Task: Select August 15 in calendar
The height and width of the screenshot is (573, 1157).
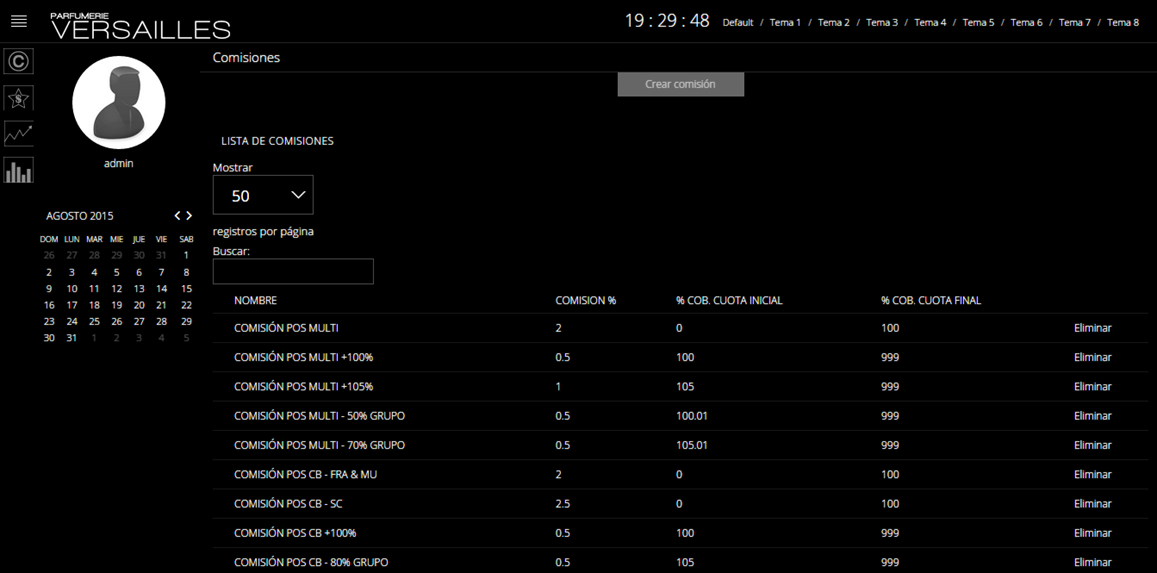Action: click(x=186, y=288)
